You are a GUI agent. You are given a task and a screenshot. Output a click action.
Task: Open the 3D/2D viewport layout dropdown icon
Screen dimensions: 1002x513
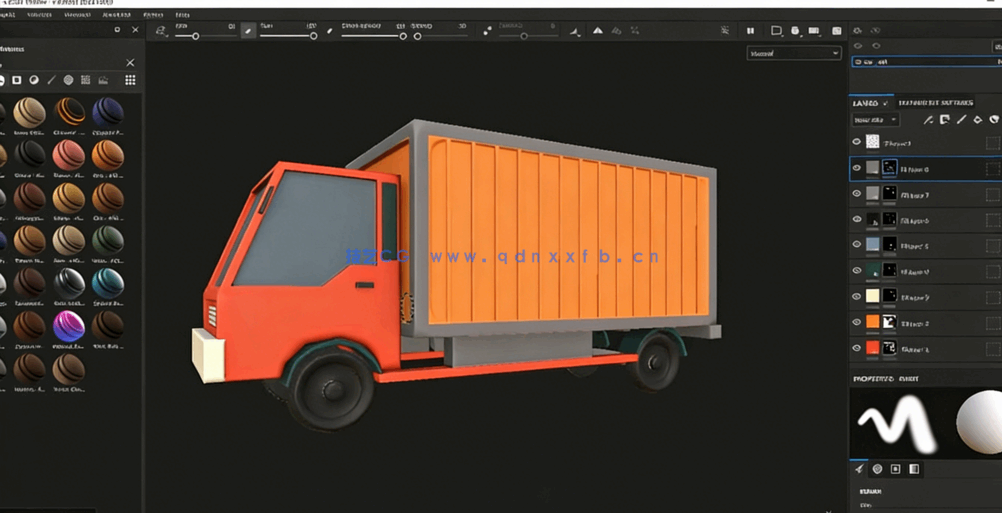[777, 31]
